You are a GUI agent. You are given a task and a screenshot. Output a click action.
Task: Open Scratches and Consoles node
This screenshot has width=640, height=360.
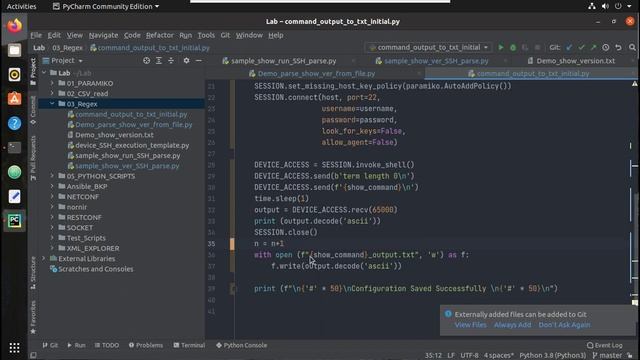pyautogui.click(x=96, y=269)
